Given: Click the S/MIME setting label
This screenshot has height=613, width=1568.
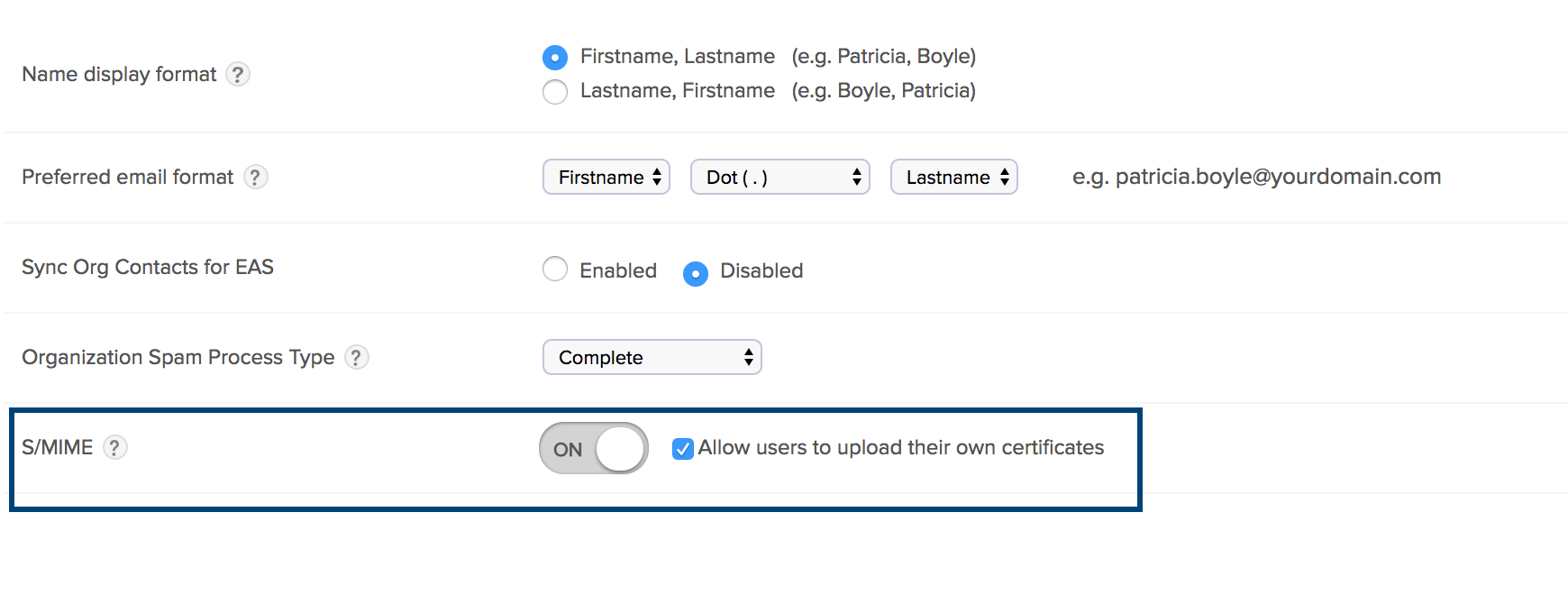Looking at the screenshot, I should [58, 447].
